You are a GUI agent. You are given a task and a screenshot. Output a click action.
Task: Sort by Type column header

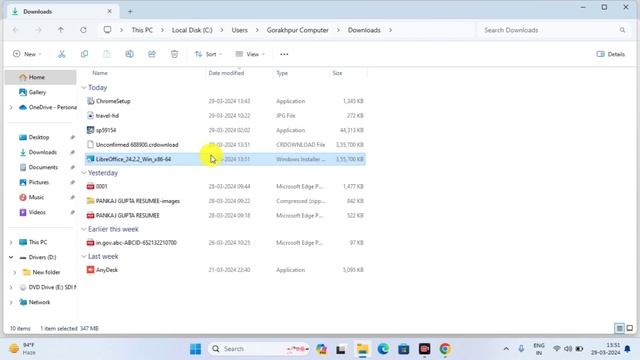pos(282,73)
